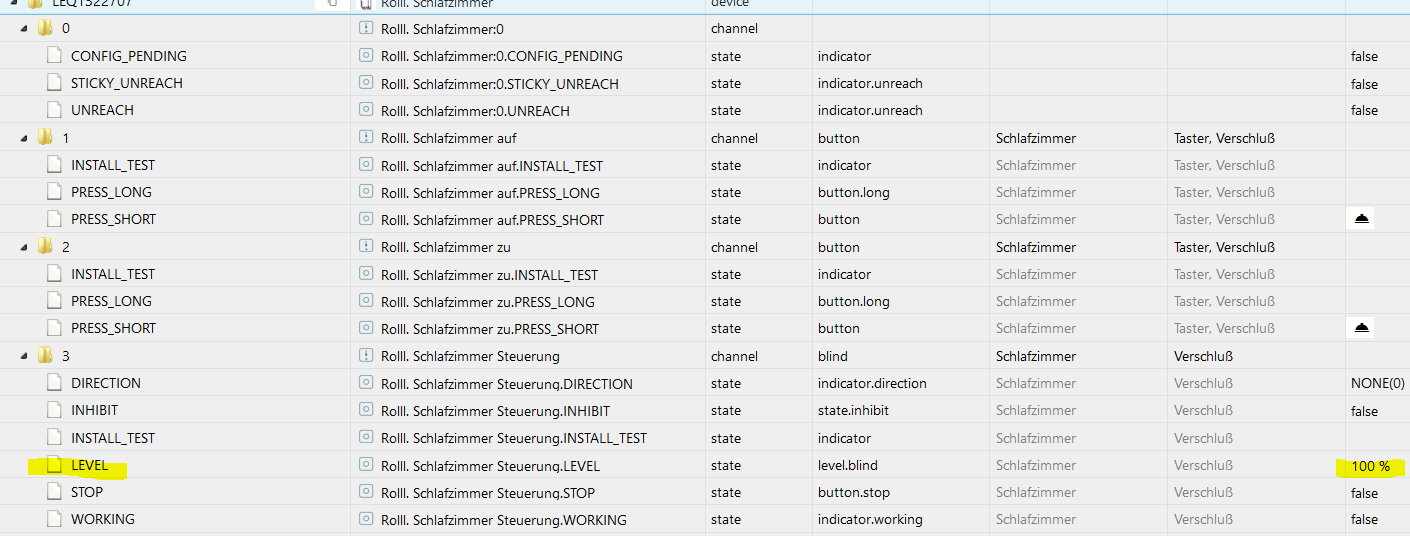Select PRESS_SHORT under channel 1
This screenshot has width=1410, height=536.
[x=113, y=219]
